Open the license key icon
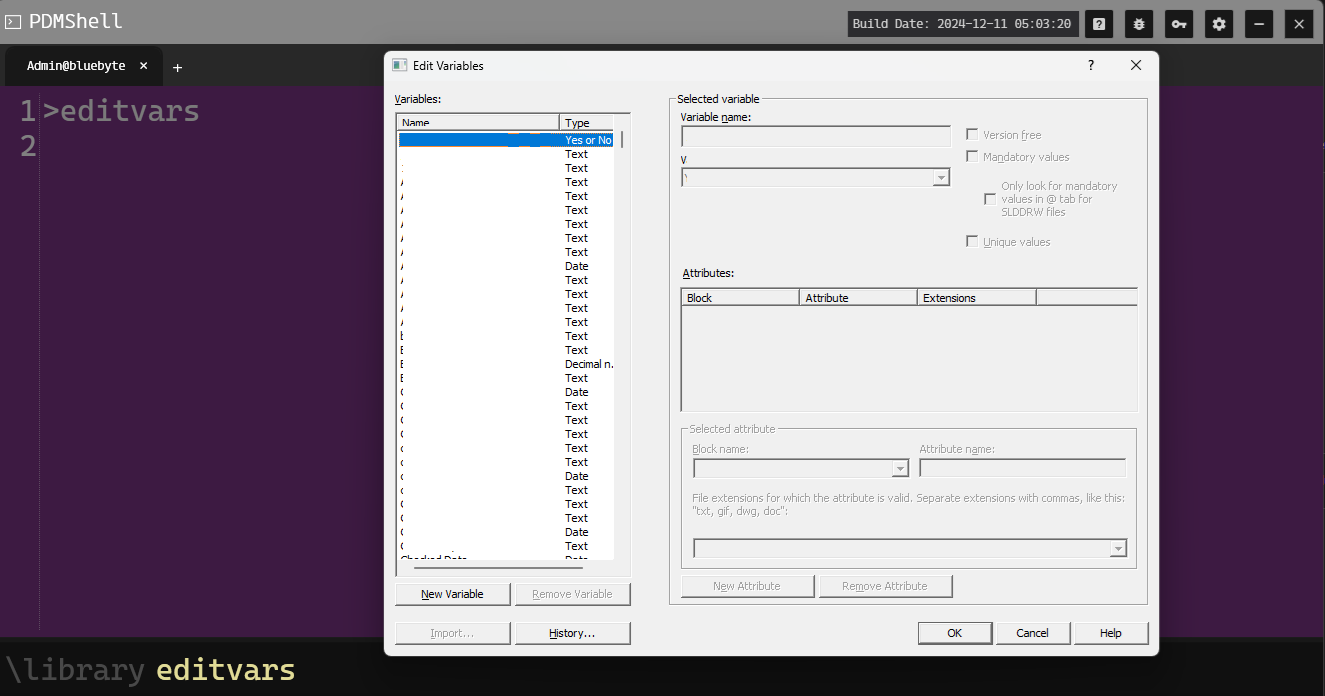The width and height of the screenshot is (1325, 696). (x=1178, y=23)
